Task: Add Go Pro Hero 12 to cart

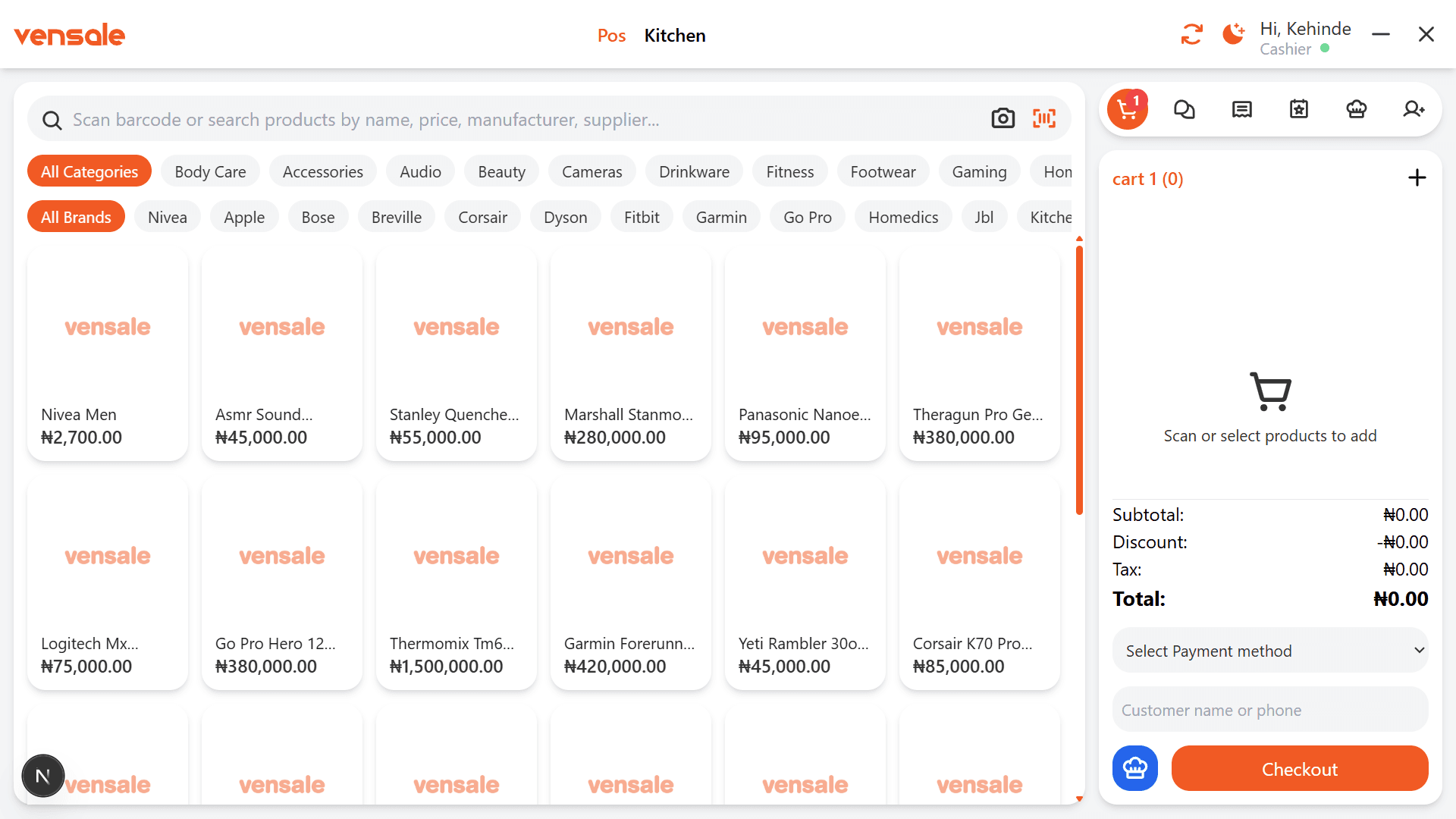Action: pos(282,583)
